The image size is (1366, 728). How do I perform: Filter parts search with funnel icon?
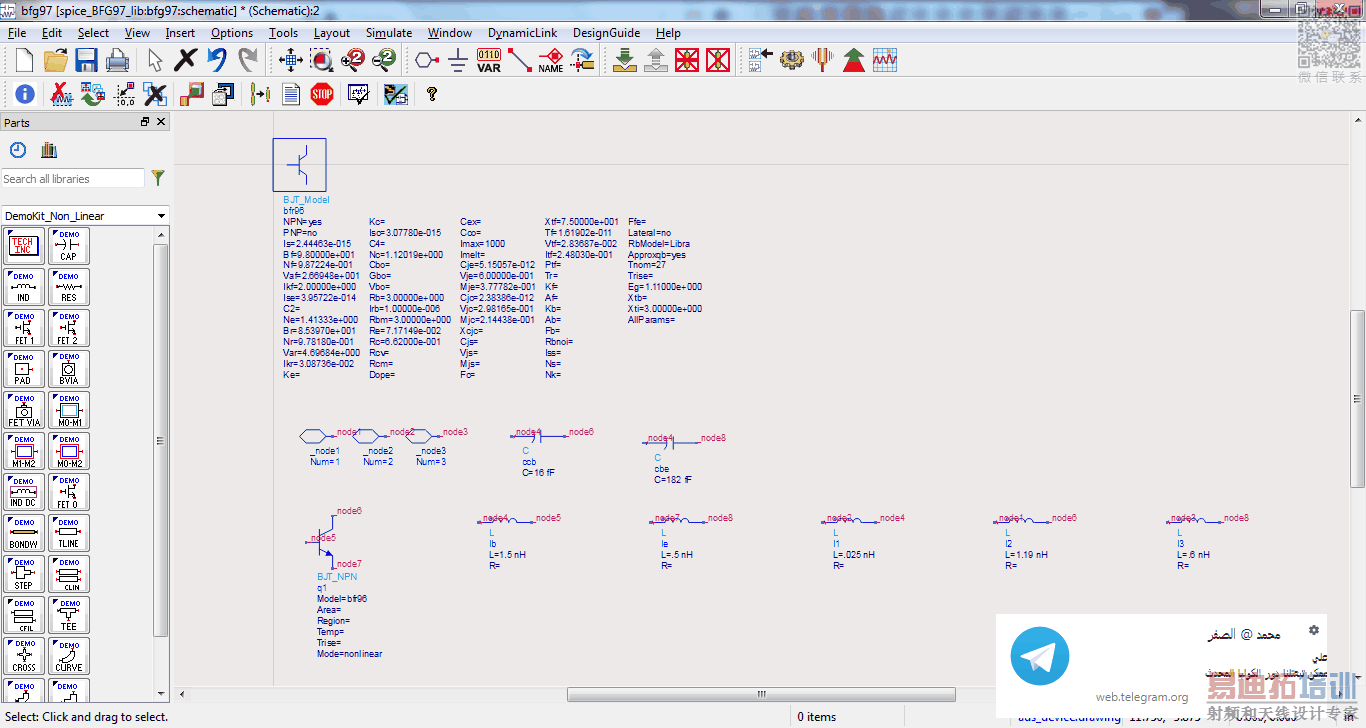point(158,178)
